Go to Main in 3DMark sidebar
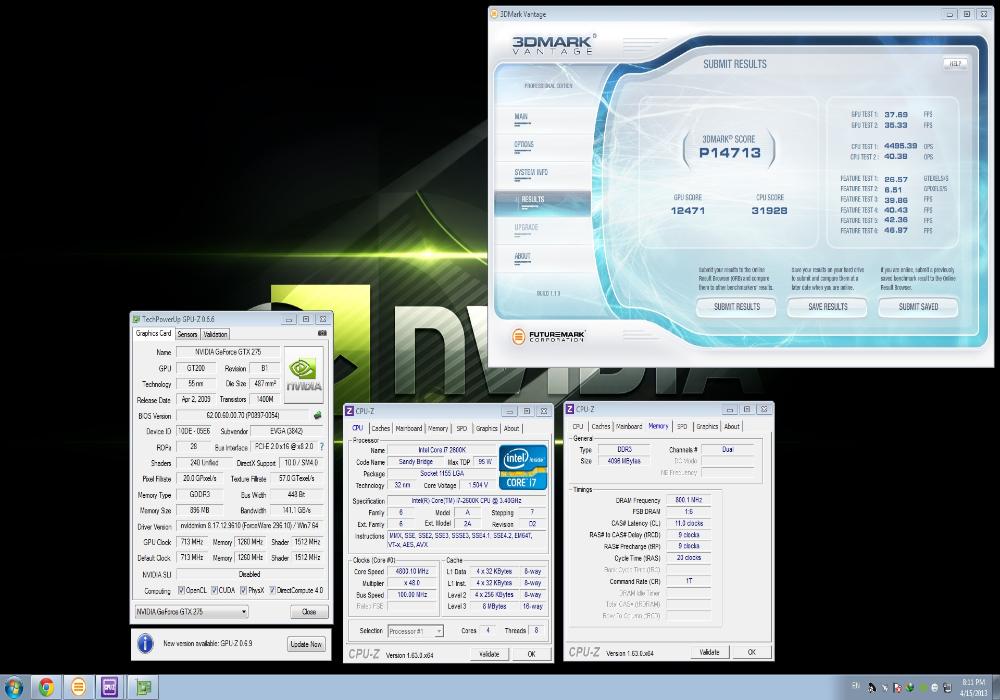Screen dimensions: 1000x700 coord(522,117)
